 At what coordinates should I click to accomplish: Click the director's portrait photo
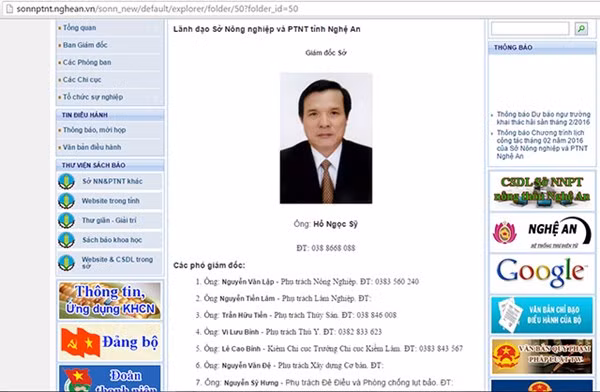click(326, 138)
